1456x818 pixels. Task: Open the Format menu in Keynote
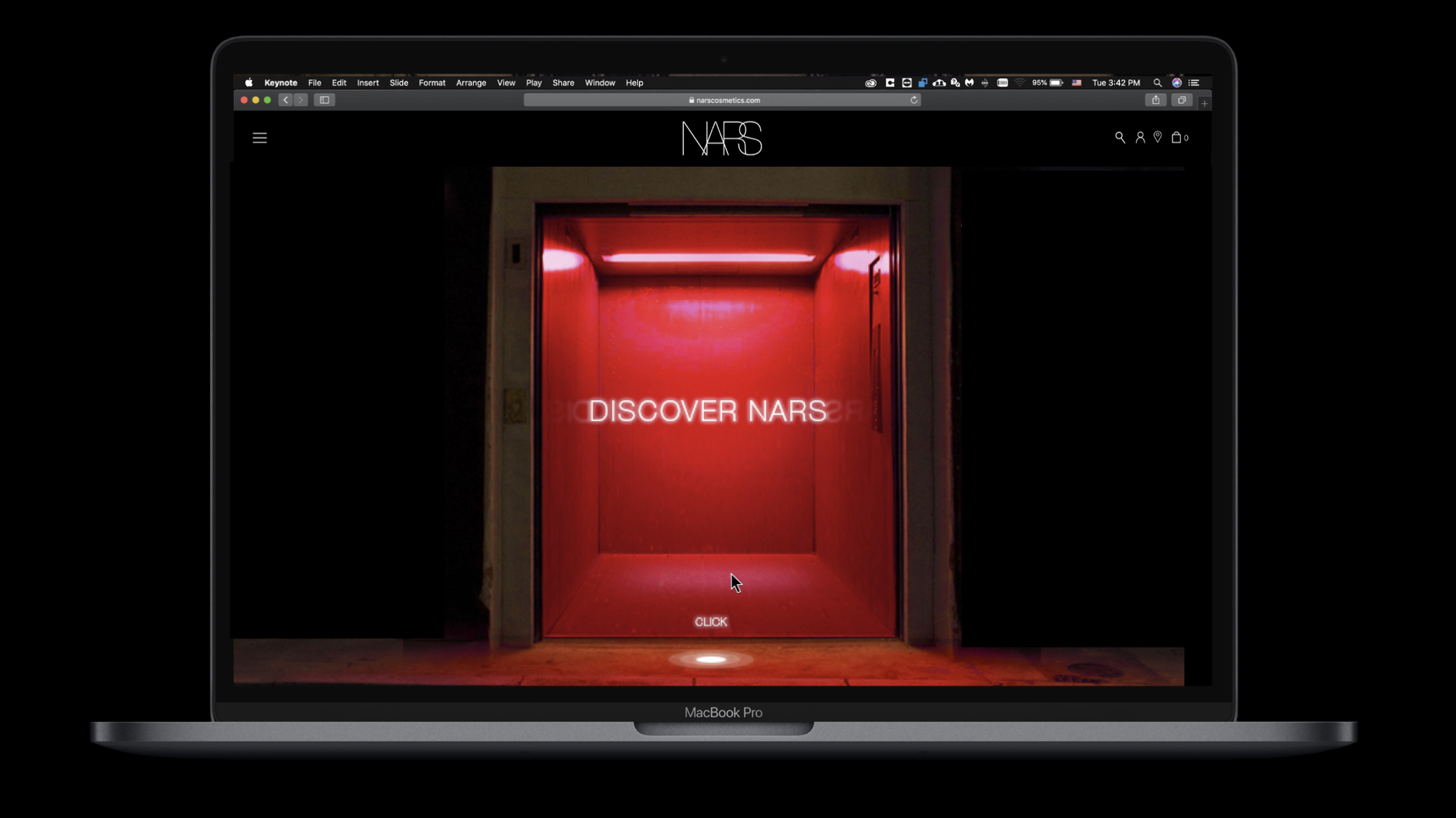coord(432,83)
